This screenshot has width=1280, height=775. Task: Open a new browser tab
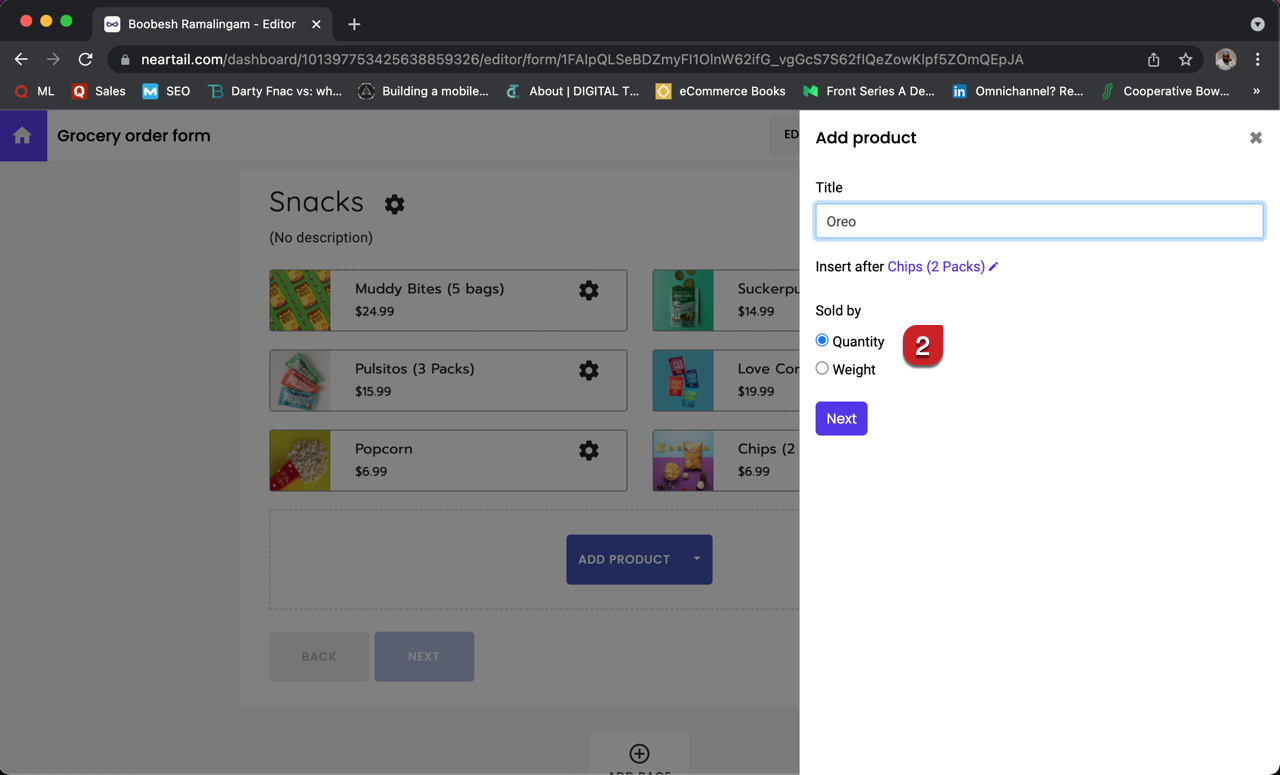(x=354, y=24)
